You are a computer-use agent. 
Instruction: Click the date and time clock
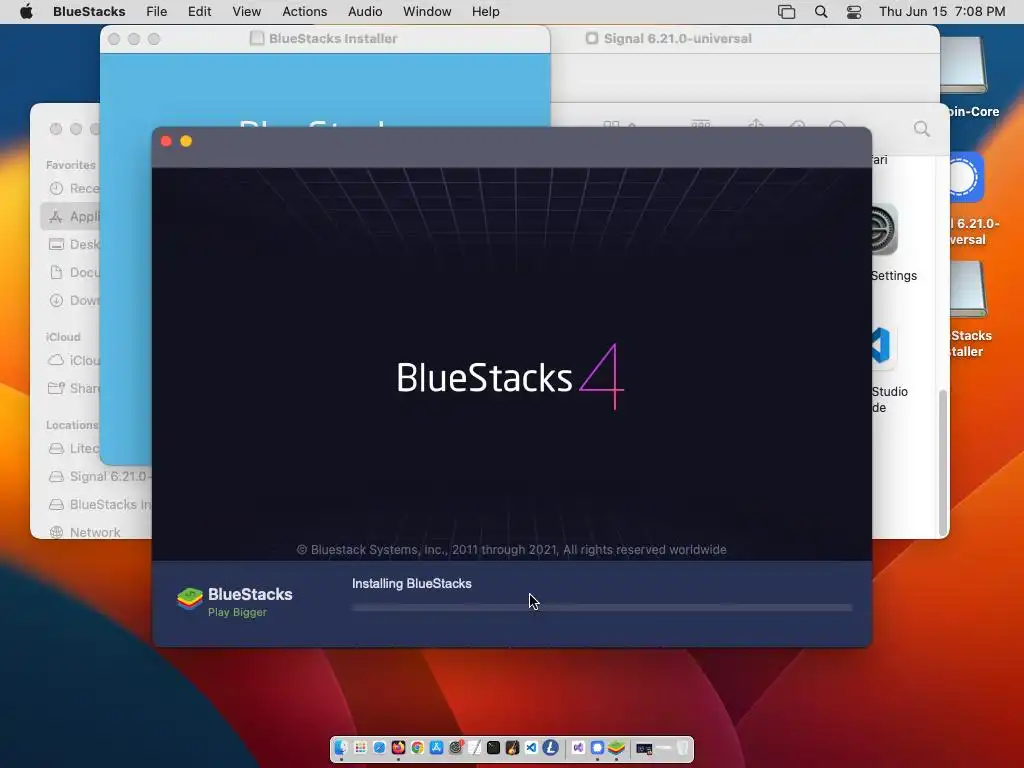942,12
